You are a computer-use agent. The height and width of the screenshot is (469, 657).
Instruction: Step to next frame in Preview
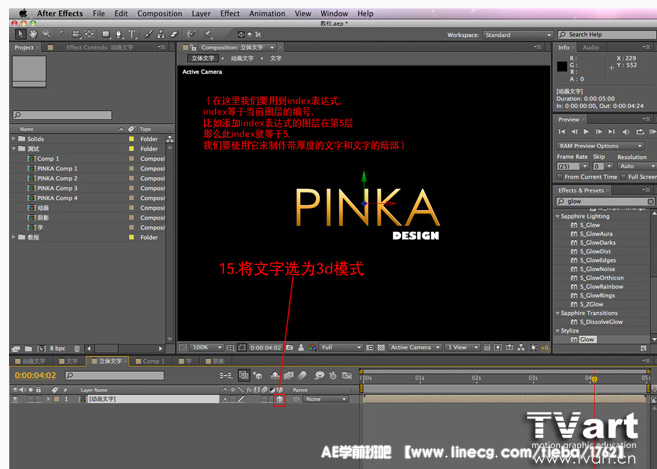coord(599,132)
